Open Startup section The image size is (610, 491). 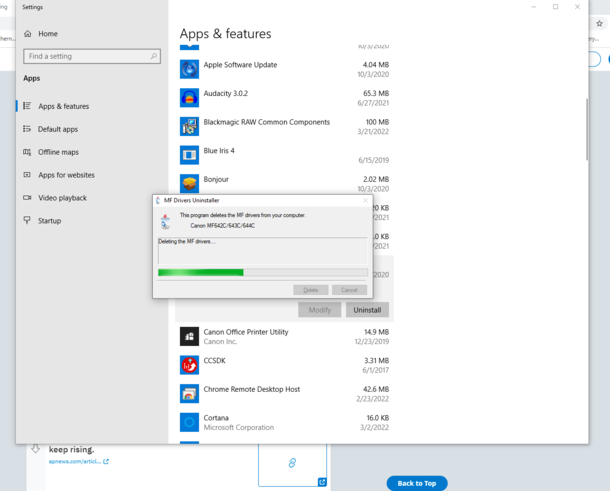pos(49,221)
